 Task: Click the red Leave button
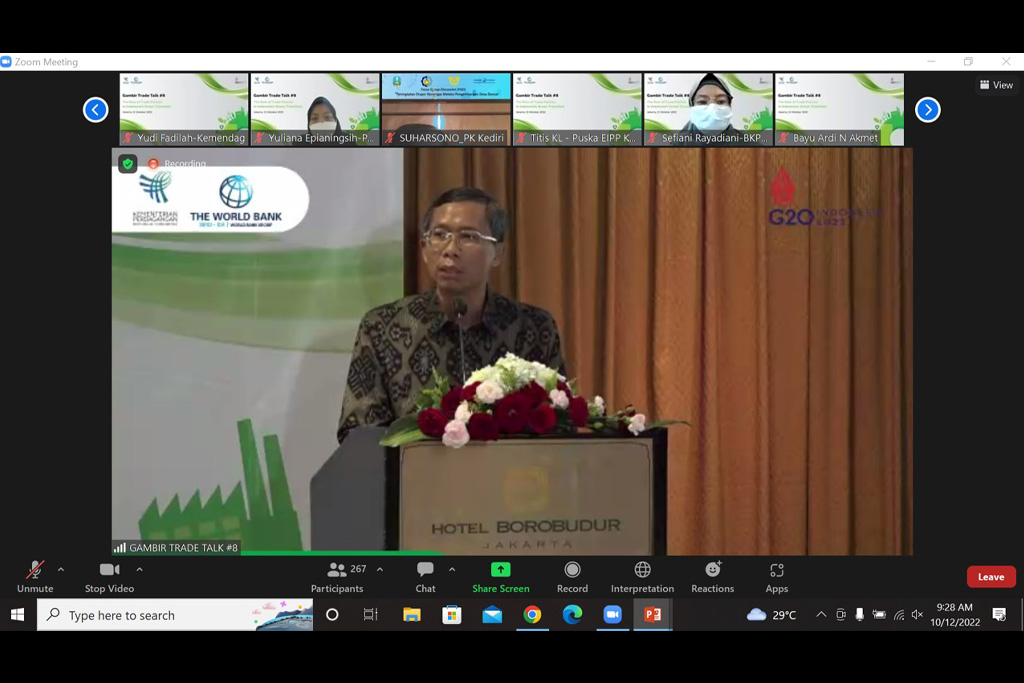(990, 577)
